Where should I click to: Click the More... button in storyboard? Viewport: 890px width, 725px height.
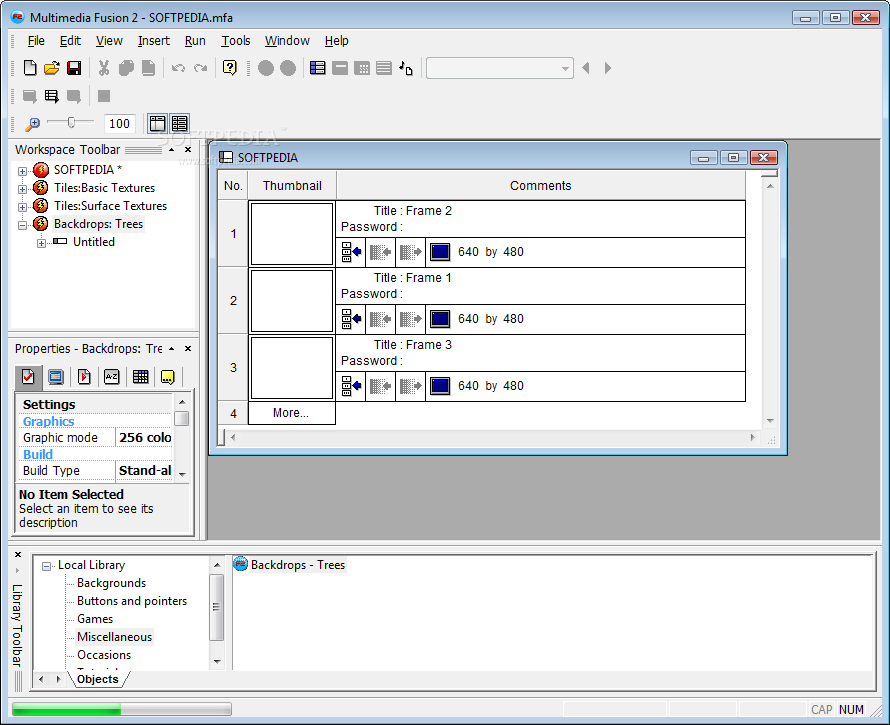coord(291,413)
